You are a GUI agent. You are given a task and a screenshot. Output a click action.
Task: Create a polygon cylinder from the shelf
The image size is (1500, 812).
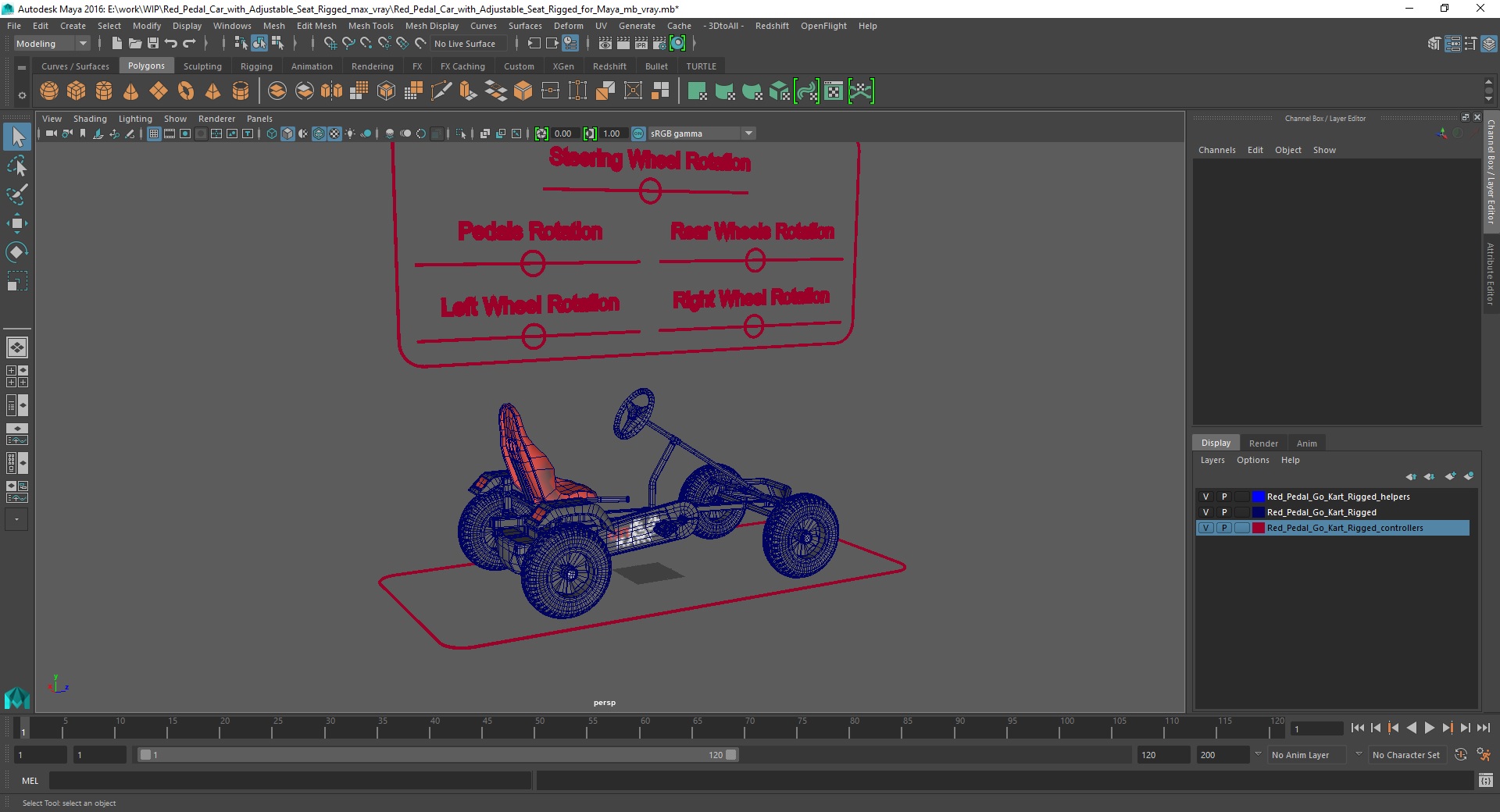(104, 91)
